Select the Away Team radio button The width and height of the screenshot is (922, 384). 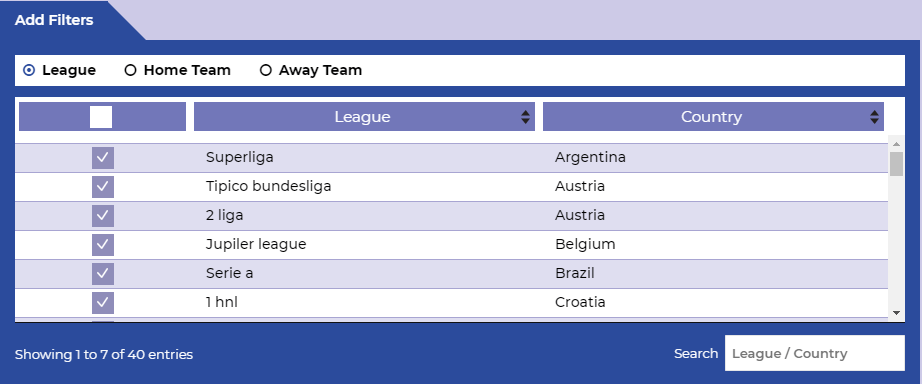[266, 71]
